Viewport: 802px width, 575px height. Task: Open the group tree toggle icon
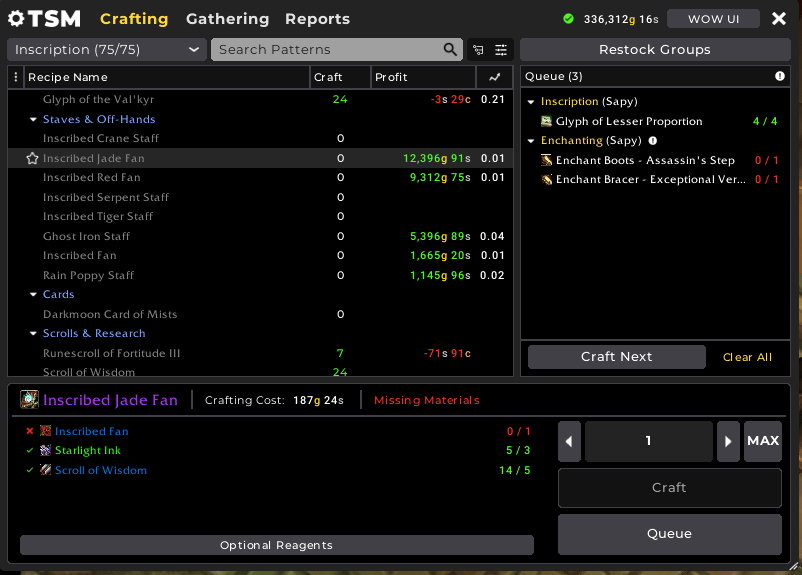point(478,50)
